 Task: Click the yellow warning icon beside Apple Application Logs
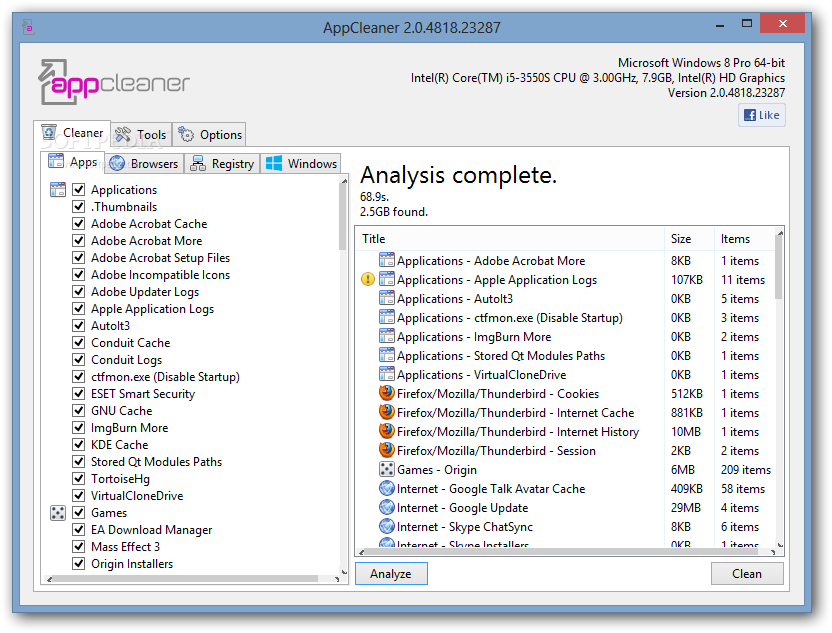tap(368, 279)
